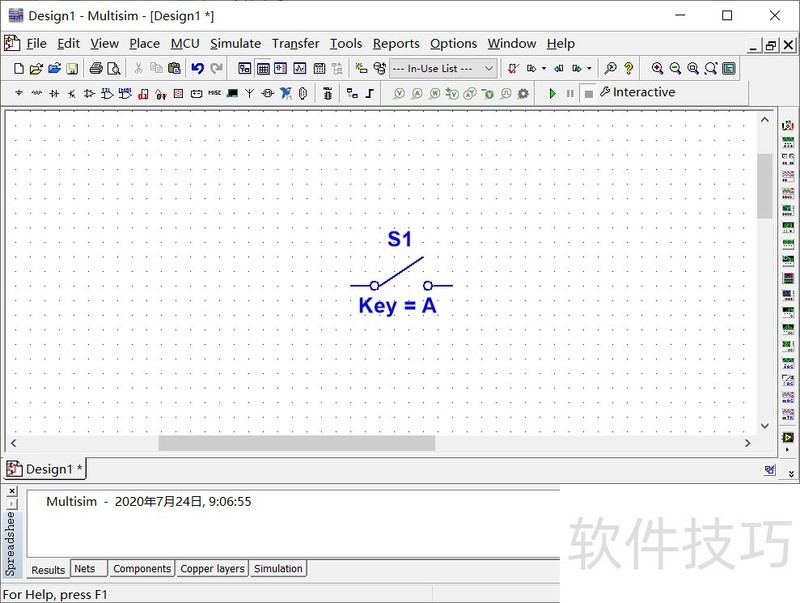800x603 pixels.
Task: Switch to the Copper layers tab
Action: point(212,568)
